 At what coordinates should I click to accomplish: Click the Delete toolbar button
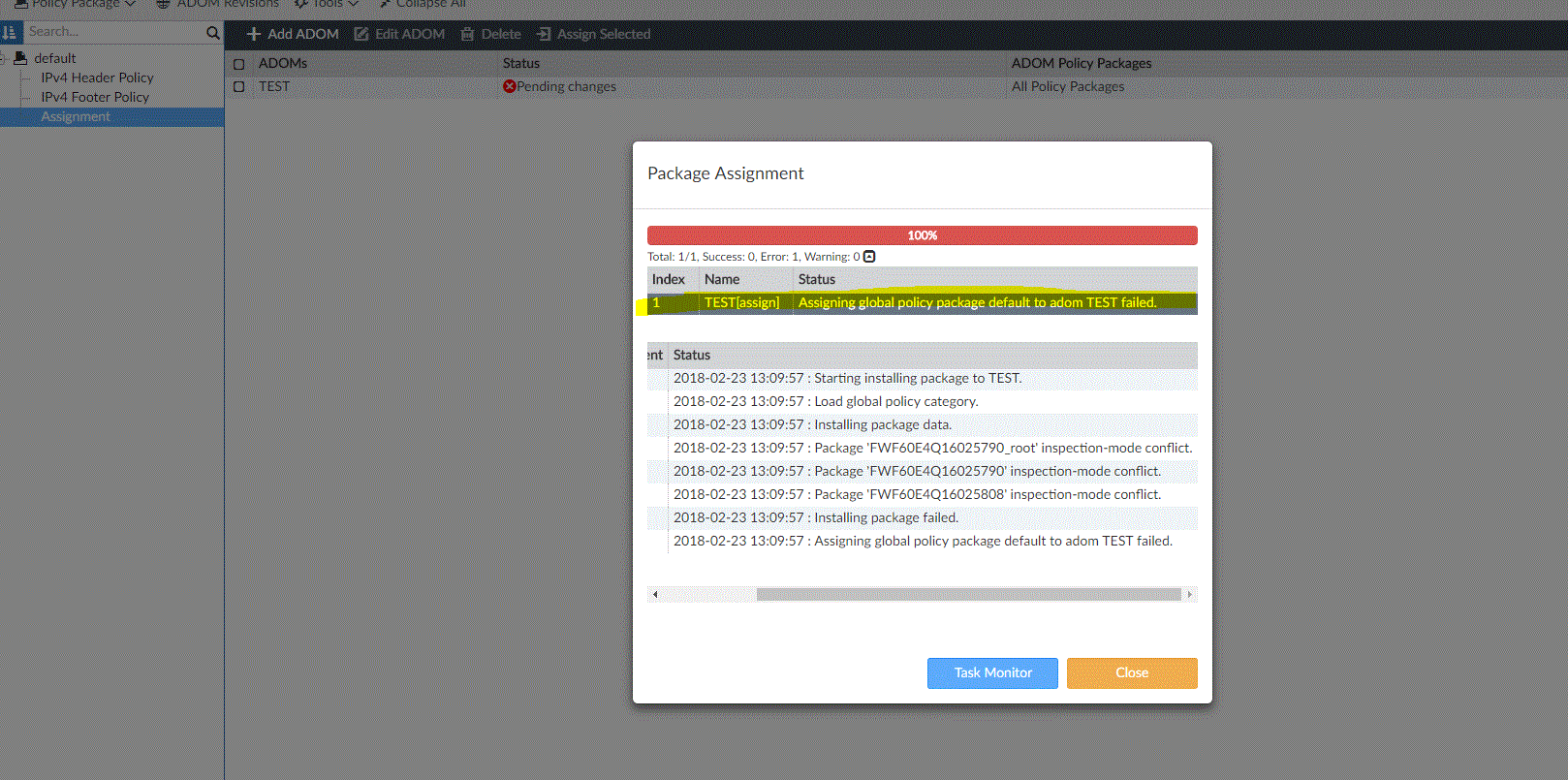click(x=490, y=34)
